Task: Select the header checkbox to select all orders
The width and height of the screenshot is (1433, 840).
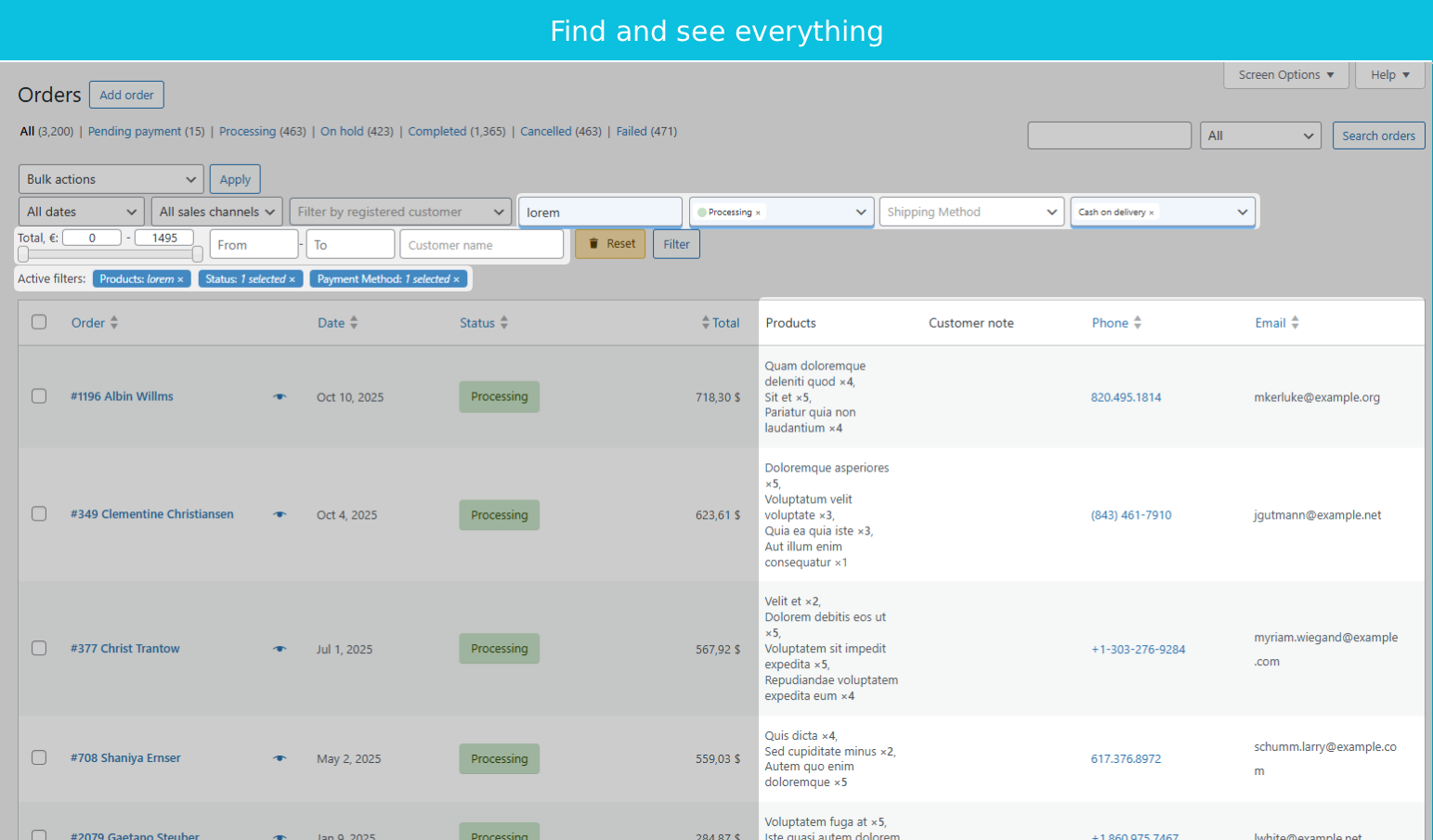Action: point(39,321)
